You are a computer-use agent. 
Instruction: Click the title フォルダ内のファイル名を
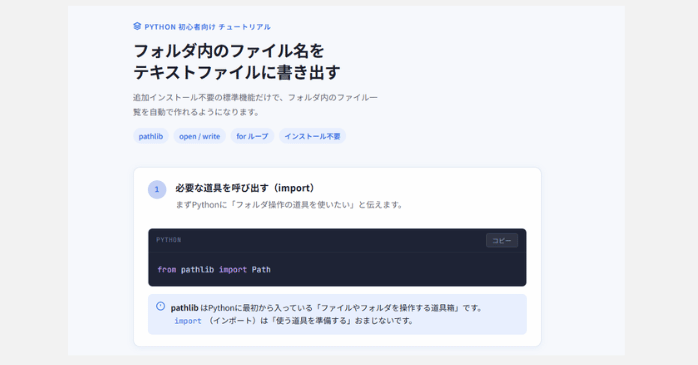point(229,51)
